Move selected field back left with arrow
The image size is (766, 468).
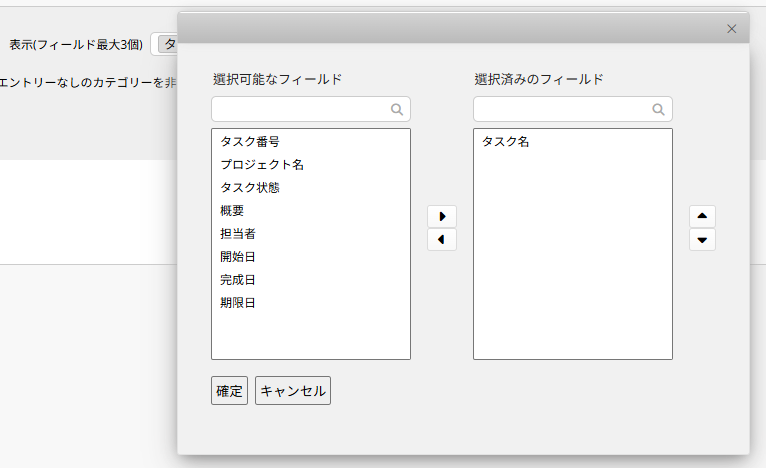point(442,240)
